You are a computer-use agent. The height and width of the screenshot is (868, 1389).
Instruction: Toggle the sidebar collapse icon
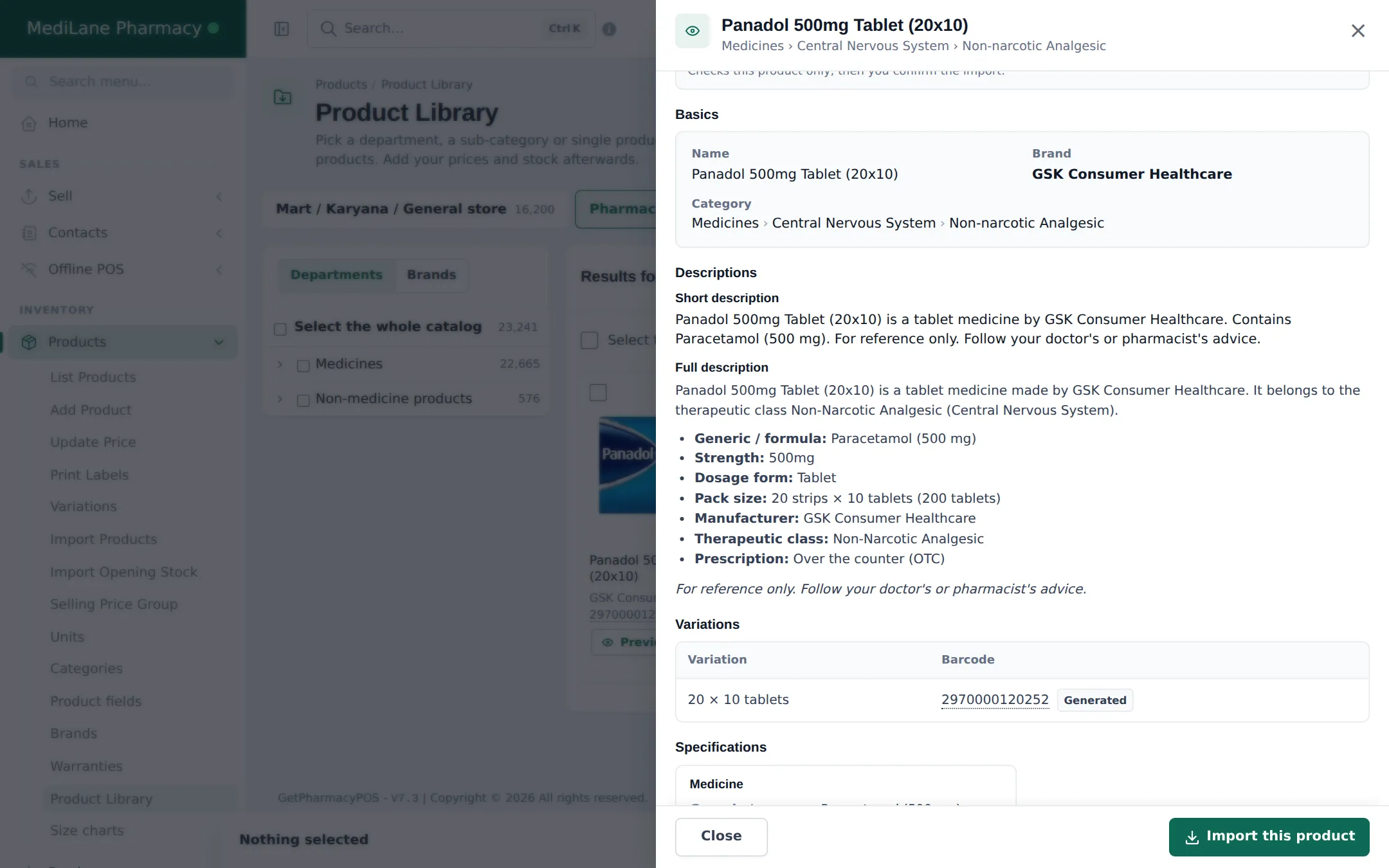tap(282, 29)
